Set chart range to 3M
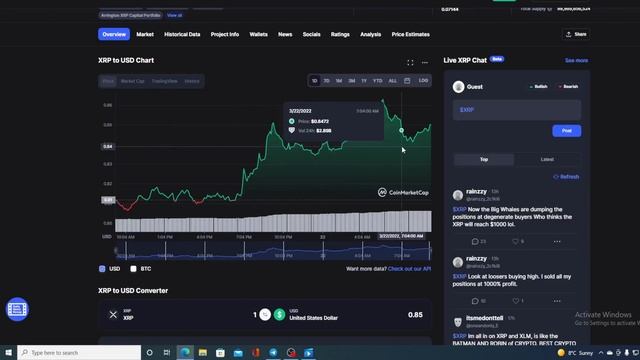This screenshot has height=360, width=640. 351,81
